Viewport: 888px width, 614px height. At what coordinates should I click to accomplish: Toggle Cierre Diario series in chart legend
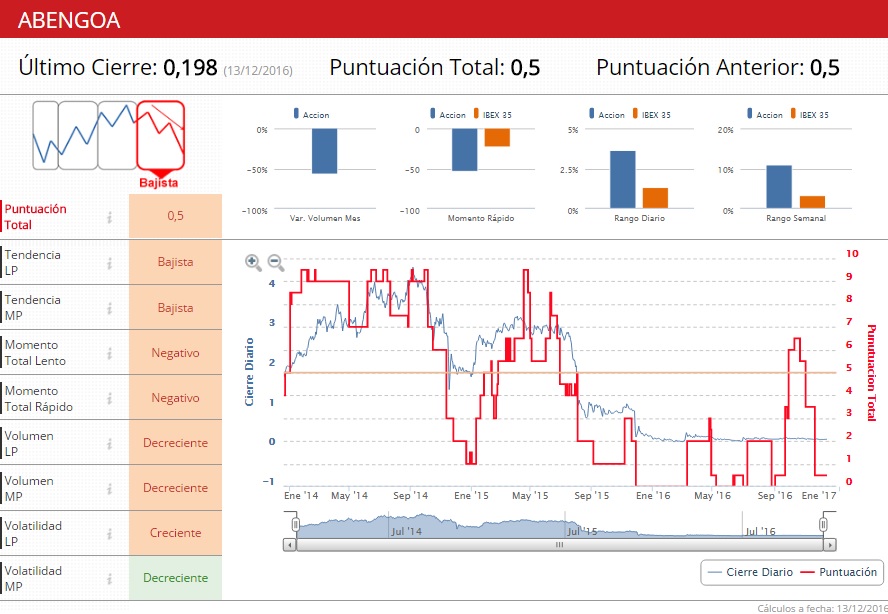point(750,572)
